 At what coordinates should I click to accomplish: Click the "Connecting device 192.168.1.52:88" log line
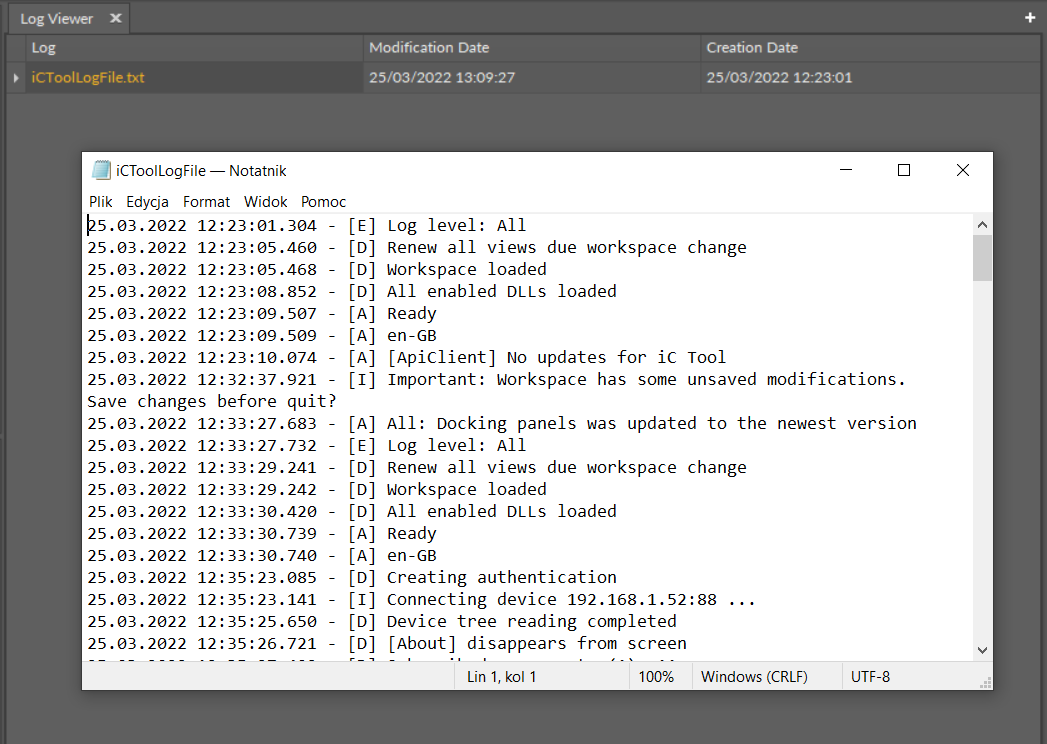tap(570, 599)
